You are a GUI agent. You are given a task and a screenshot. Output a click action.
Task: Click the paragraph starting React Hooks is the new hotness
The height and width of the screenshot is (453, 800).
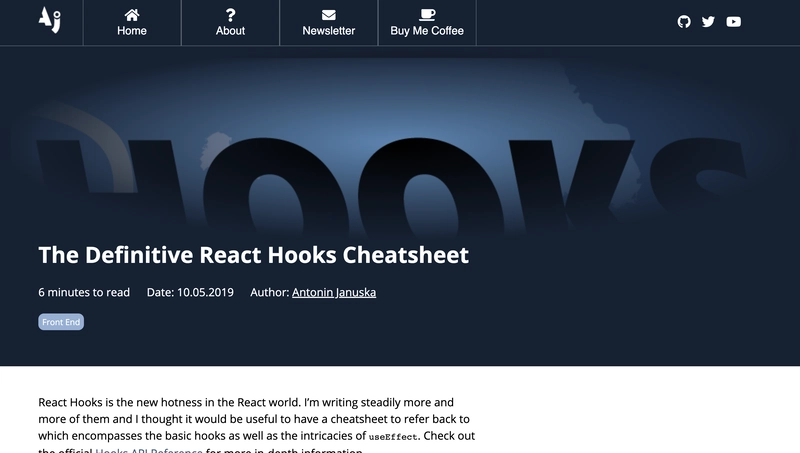coord(257,425)
